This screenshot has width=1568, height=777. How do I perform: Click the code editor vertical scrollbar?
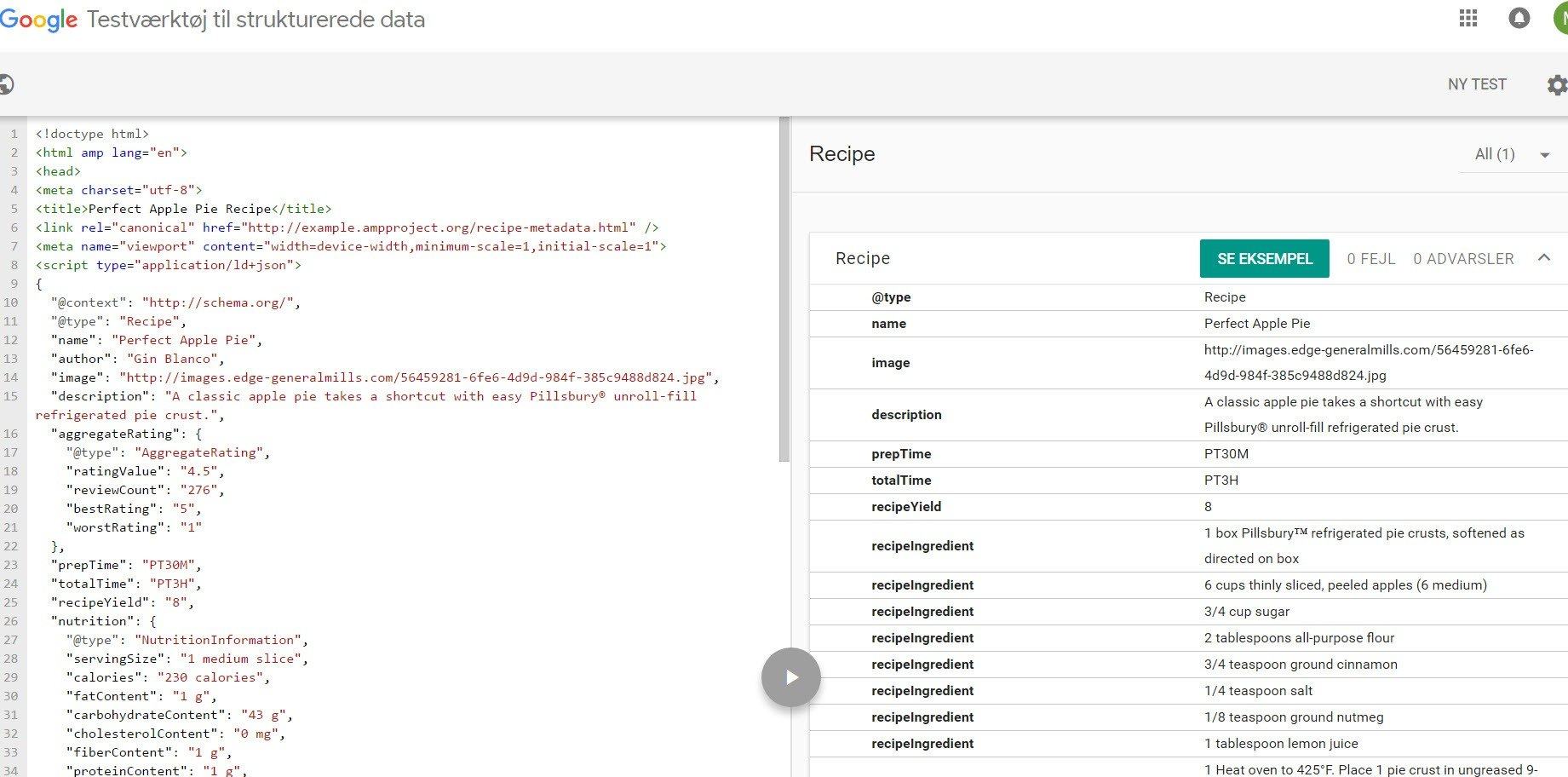coord(784,290)
